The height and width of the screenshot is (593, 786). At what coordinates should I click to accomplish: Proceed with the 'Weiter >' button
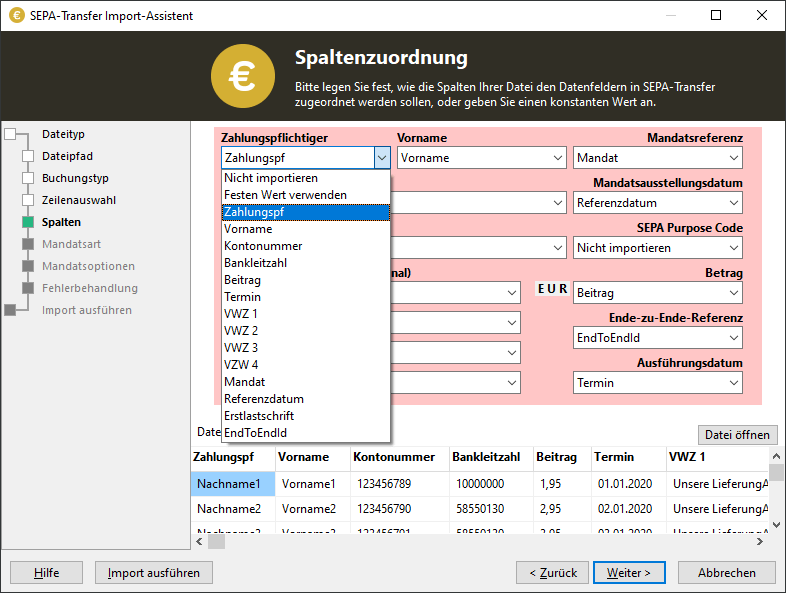point(629,572)
